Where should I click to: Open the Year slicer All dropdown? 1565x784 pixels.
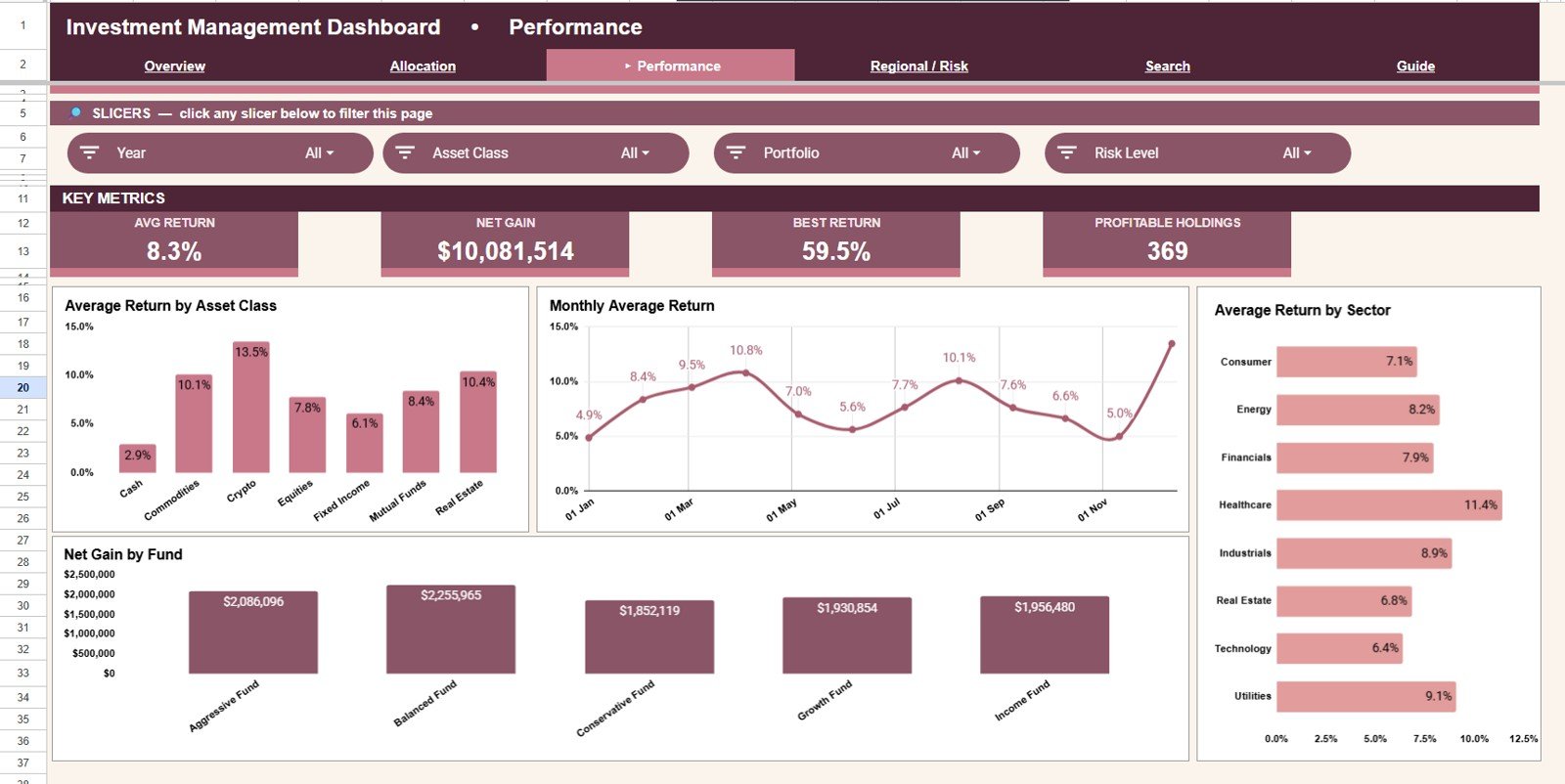pos(319,152)
